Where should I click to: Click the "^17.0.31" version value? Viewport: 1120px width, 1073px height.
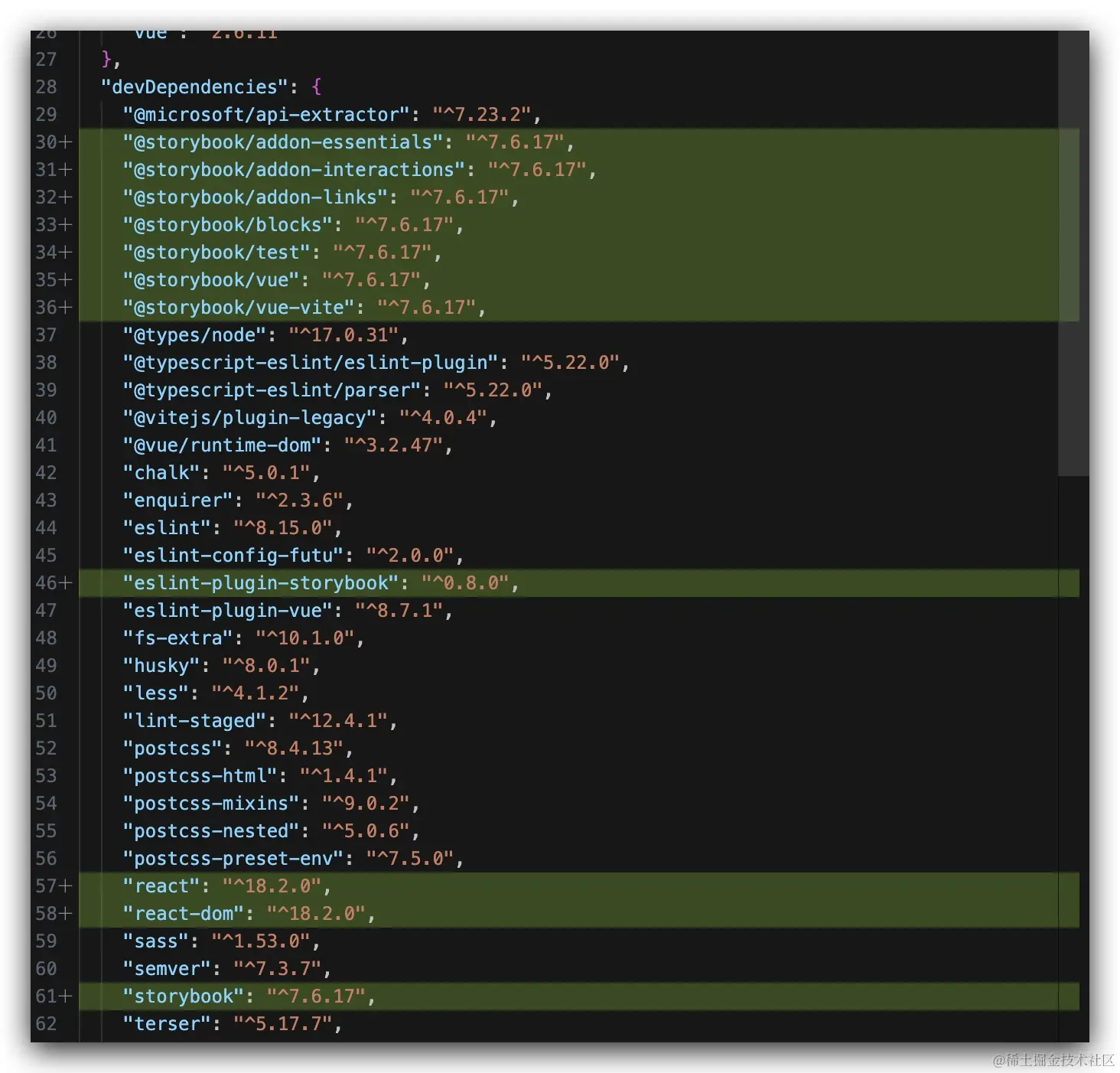click(343, 335)
